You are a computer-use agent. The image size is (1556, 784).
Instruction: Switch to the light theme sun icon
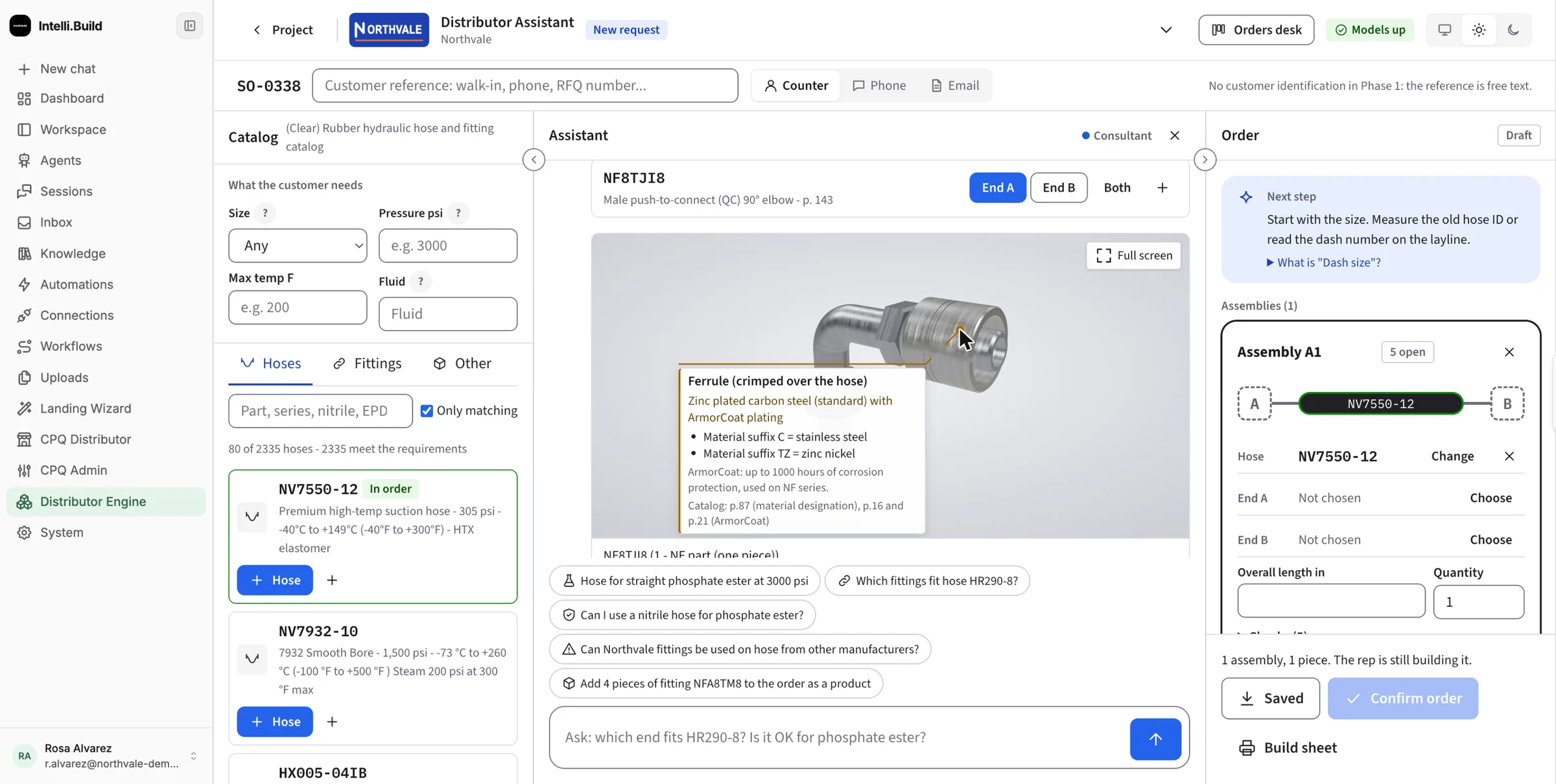coord(1479,30)
